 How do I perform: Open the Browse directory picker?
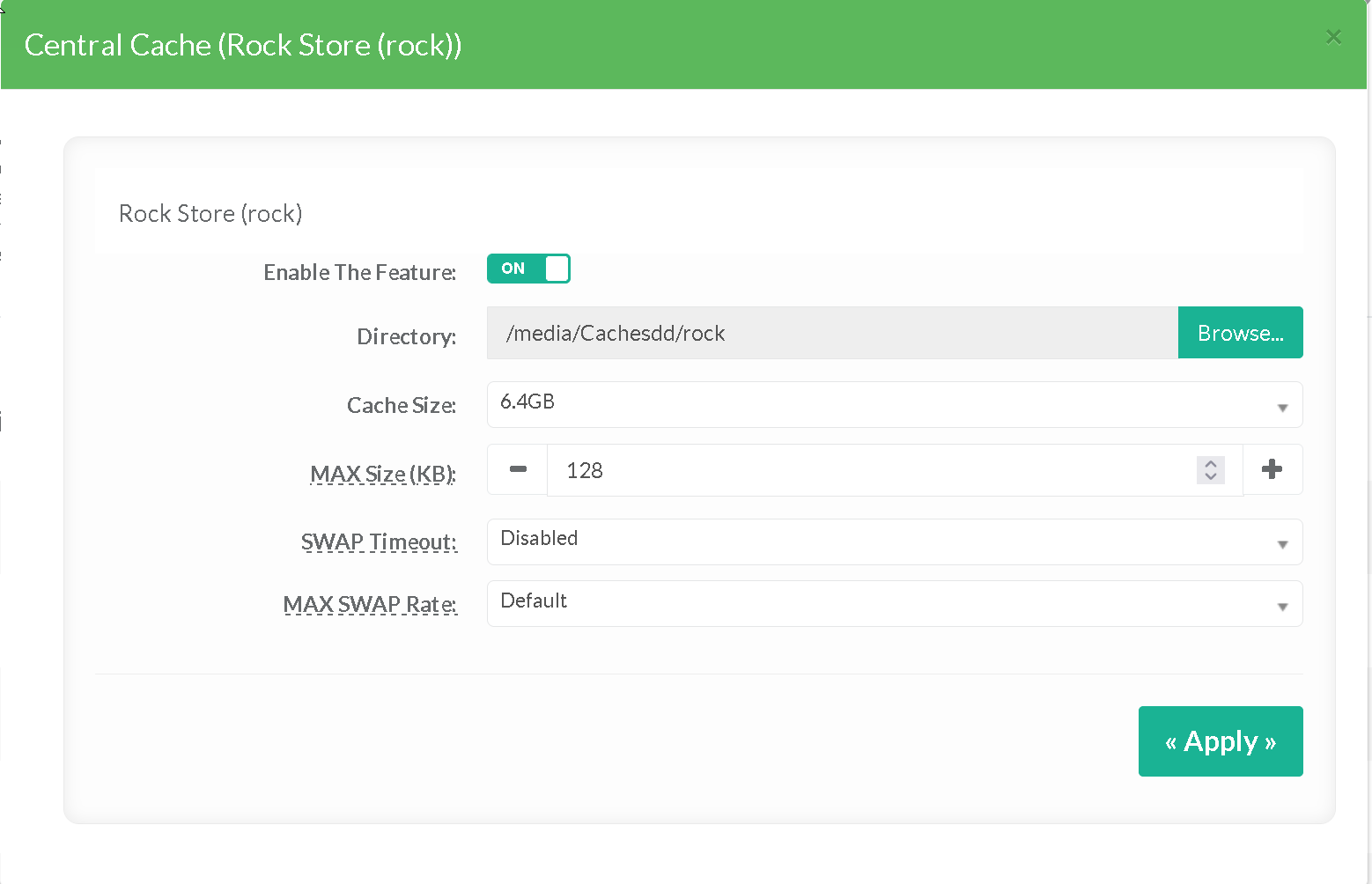pos(1240,333)
